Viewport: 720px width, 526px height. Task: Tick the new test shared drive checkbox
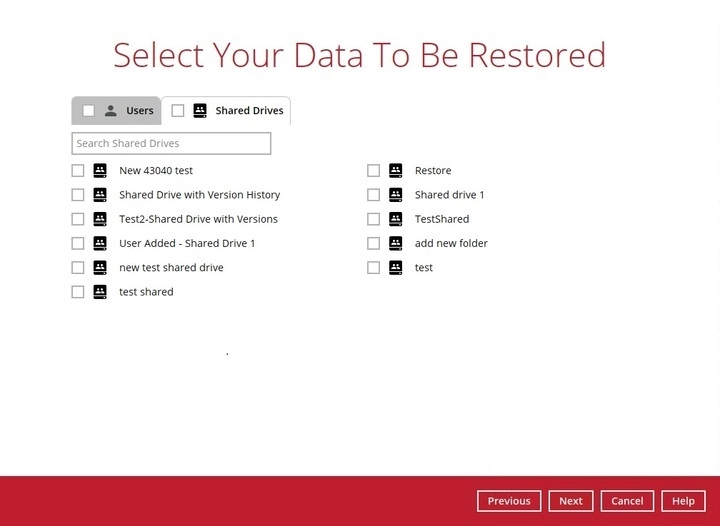coord(78,268)
